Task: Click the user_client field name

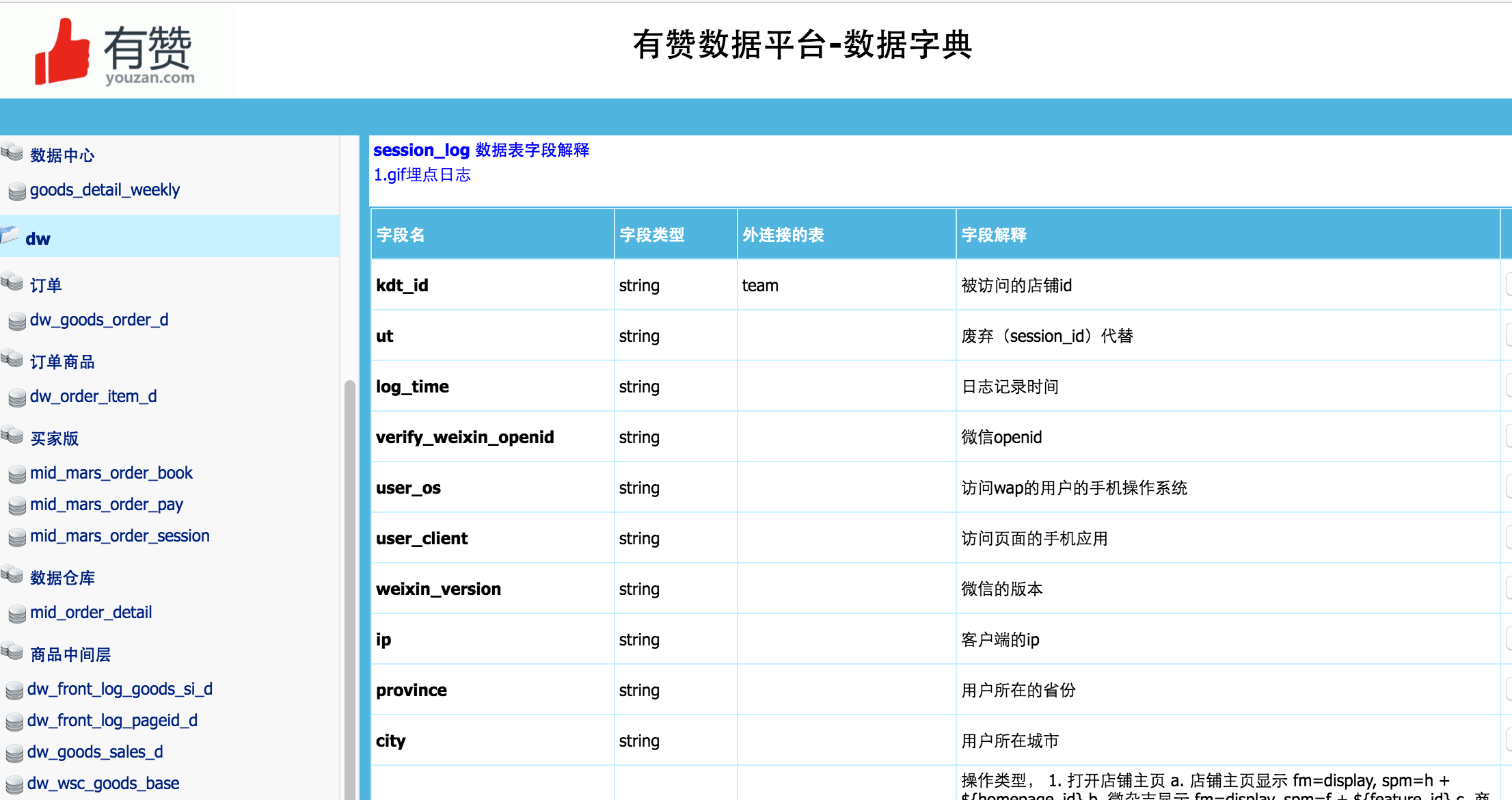Action: 422,538
